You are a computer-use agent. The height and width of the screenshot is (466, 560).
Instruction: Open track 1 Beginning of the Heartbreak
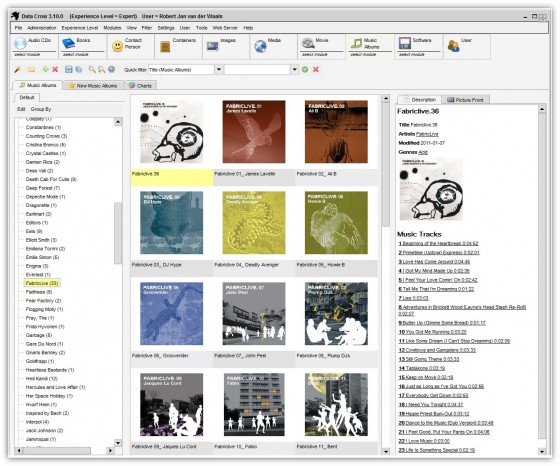pos(438,244)
